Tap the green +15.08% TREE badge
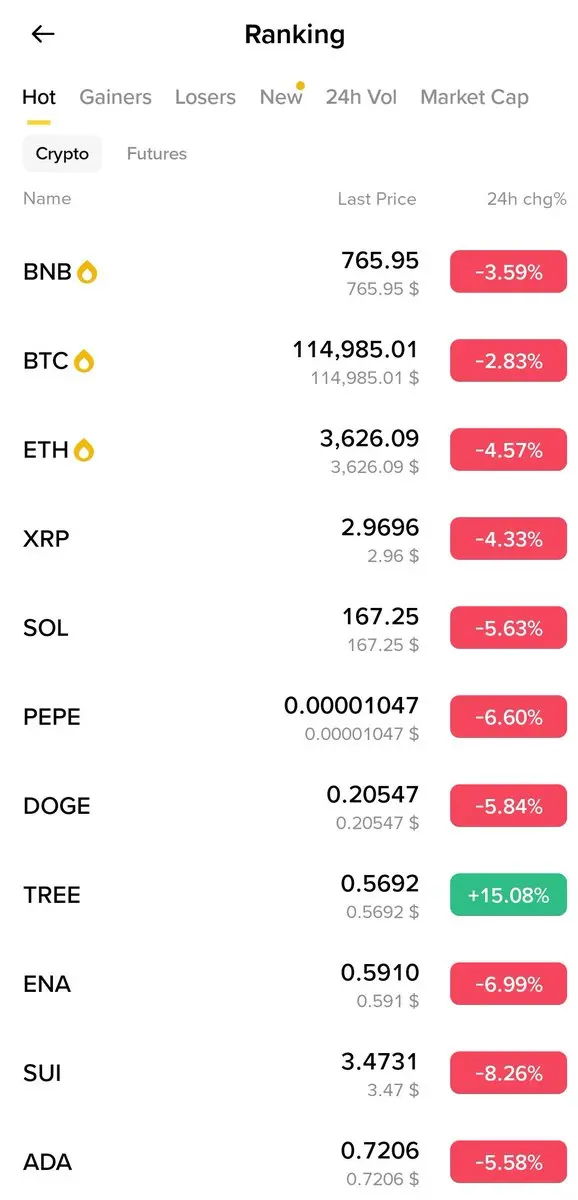 coord(508,895)
